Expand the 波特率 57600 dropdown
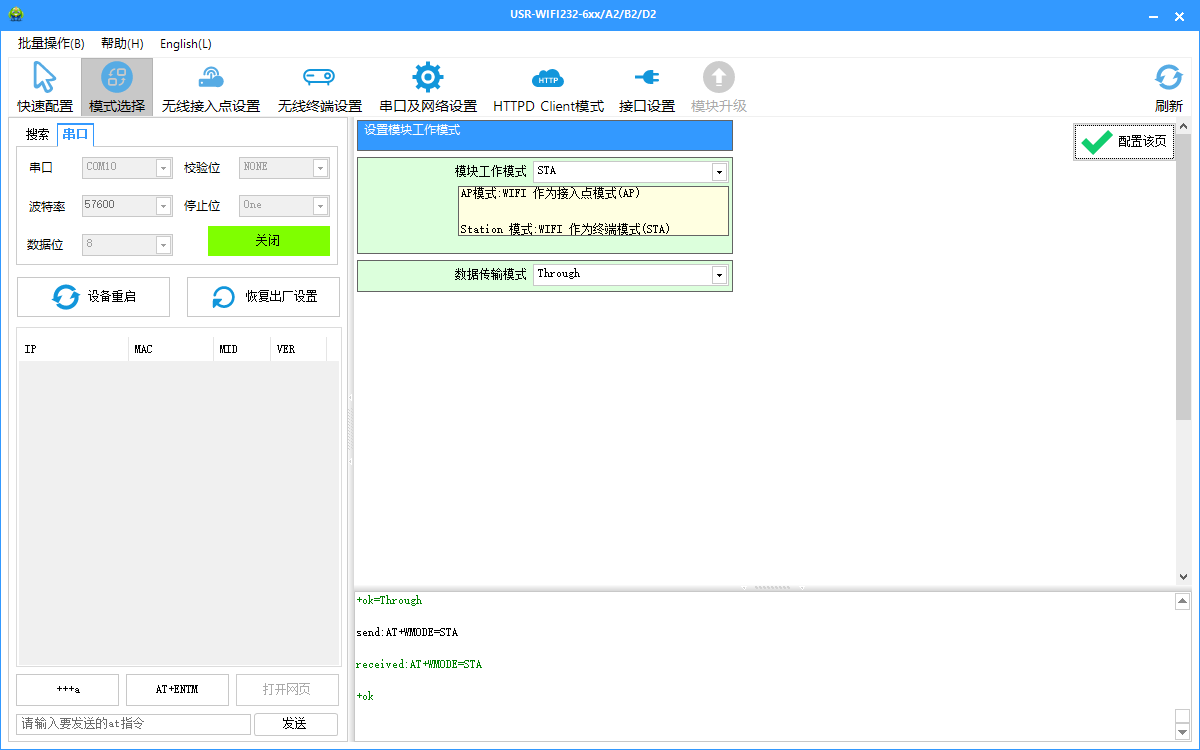 click(164, 206)
